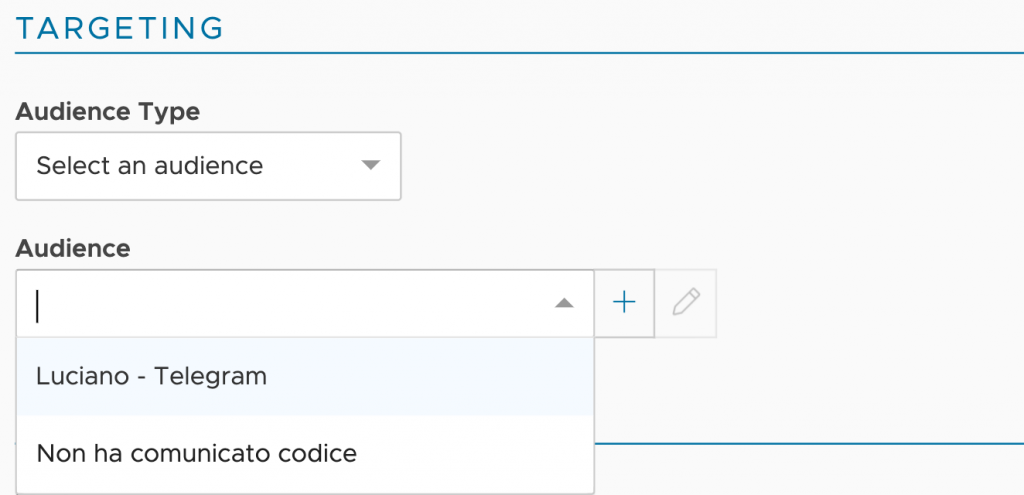Pick the last audience entry Non ha comunicato codice

305,453
